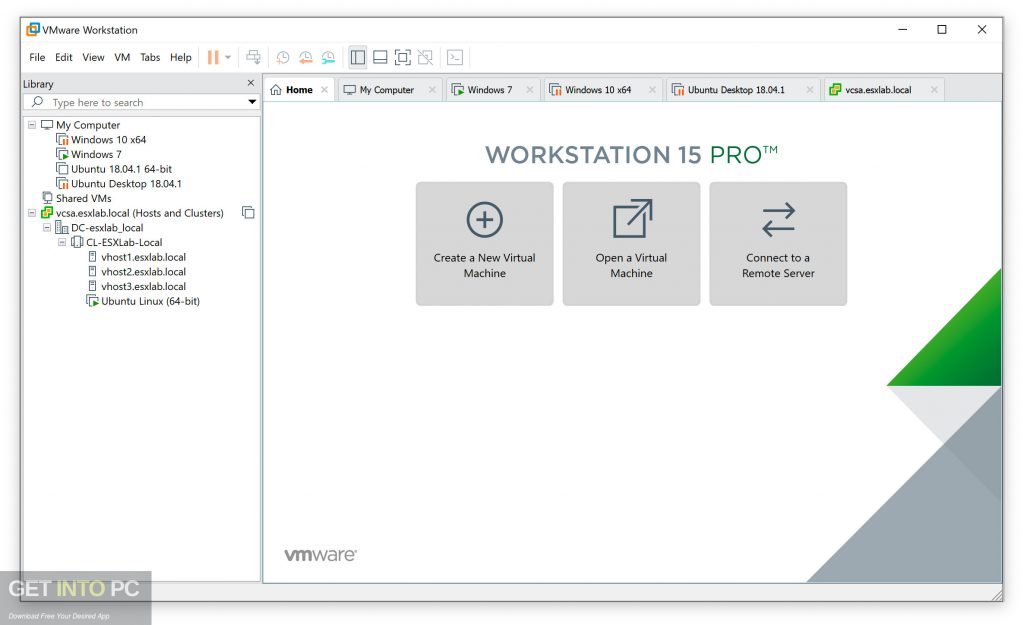Open the File menu
Screen dimensions: 1024x625
tap(37, 57)
